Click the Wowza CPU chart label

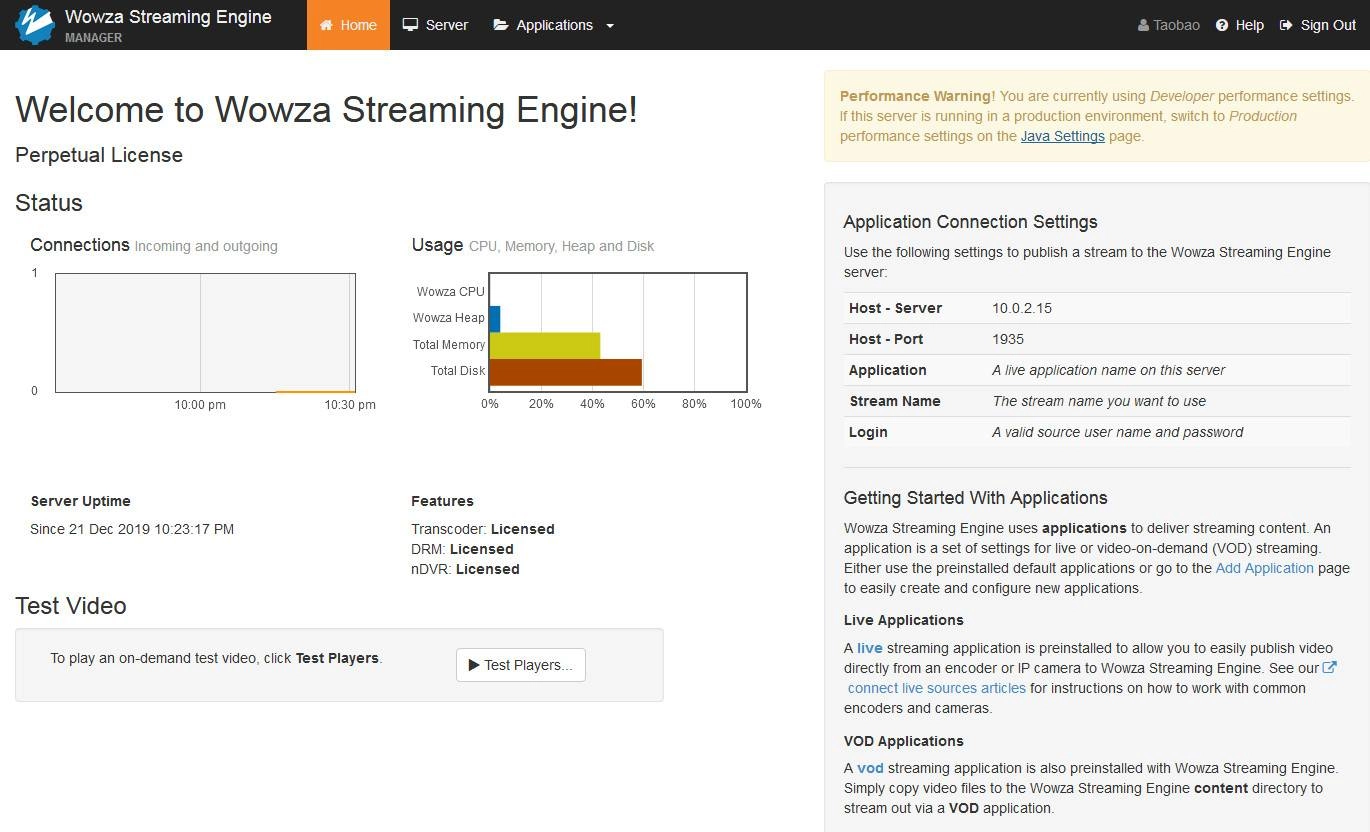click(450, 292)
